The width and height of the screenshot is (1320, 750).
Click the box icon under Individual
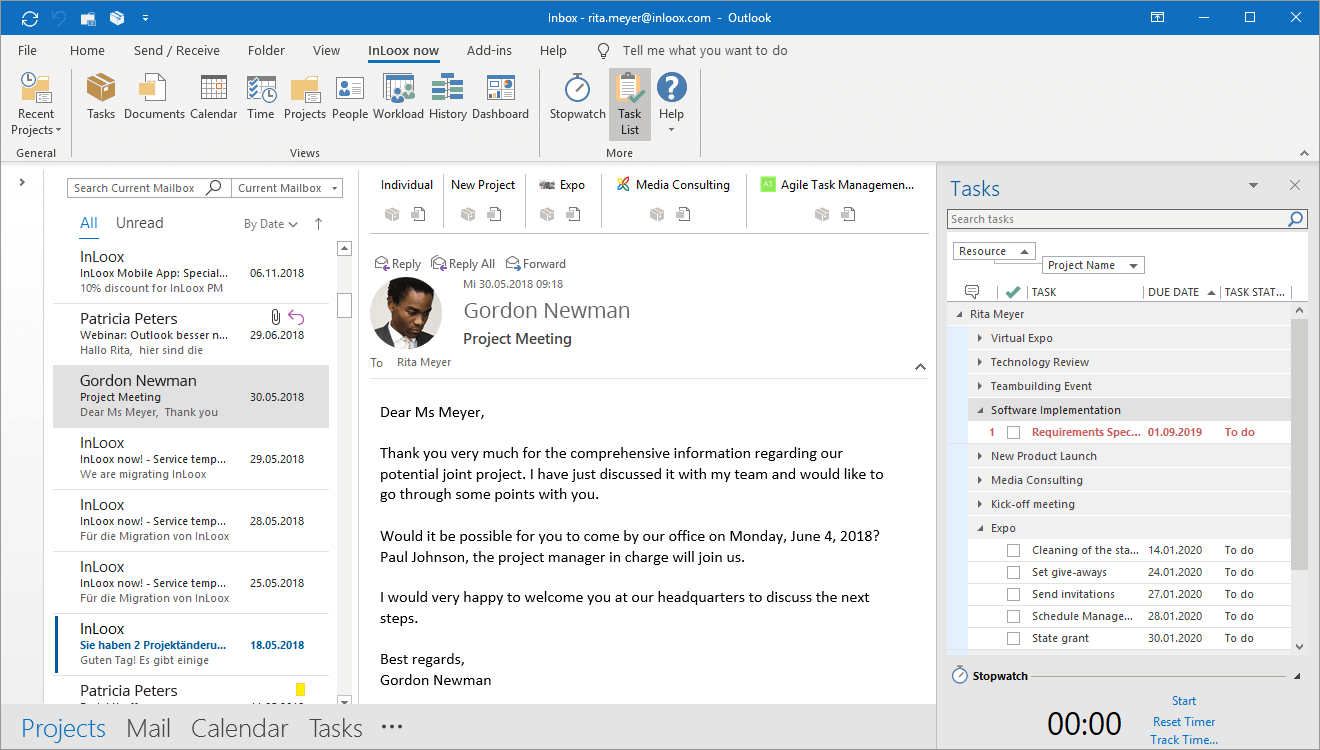pos(393,214)
